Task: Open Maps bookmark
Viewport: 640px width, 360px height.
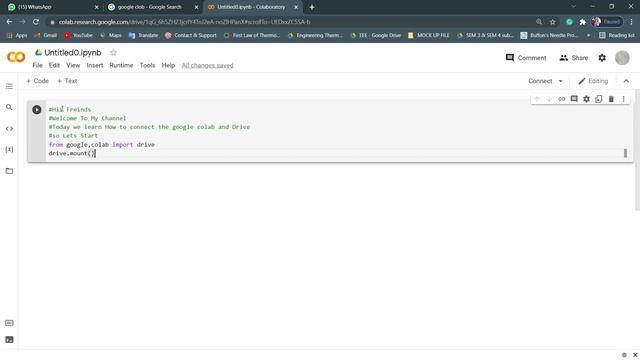Action: point(111,36)
